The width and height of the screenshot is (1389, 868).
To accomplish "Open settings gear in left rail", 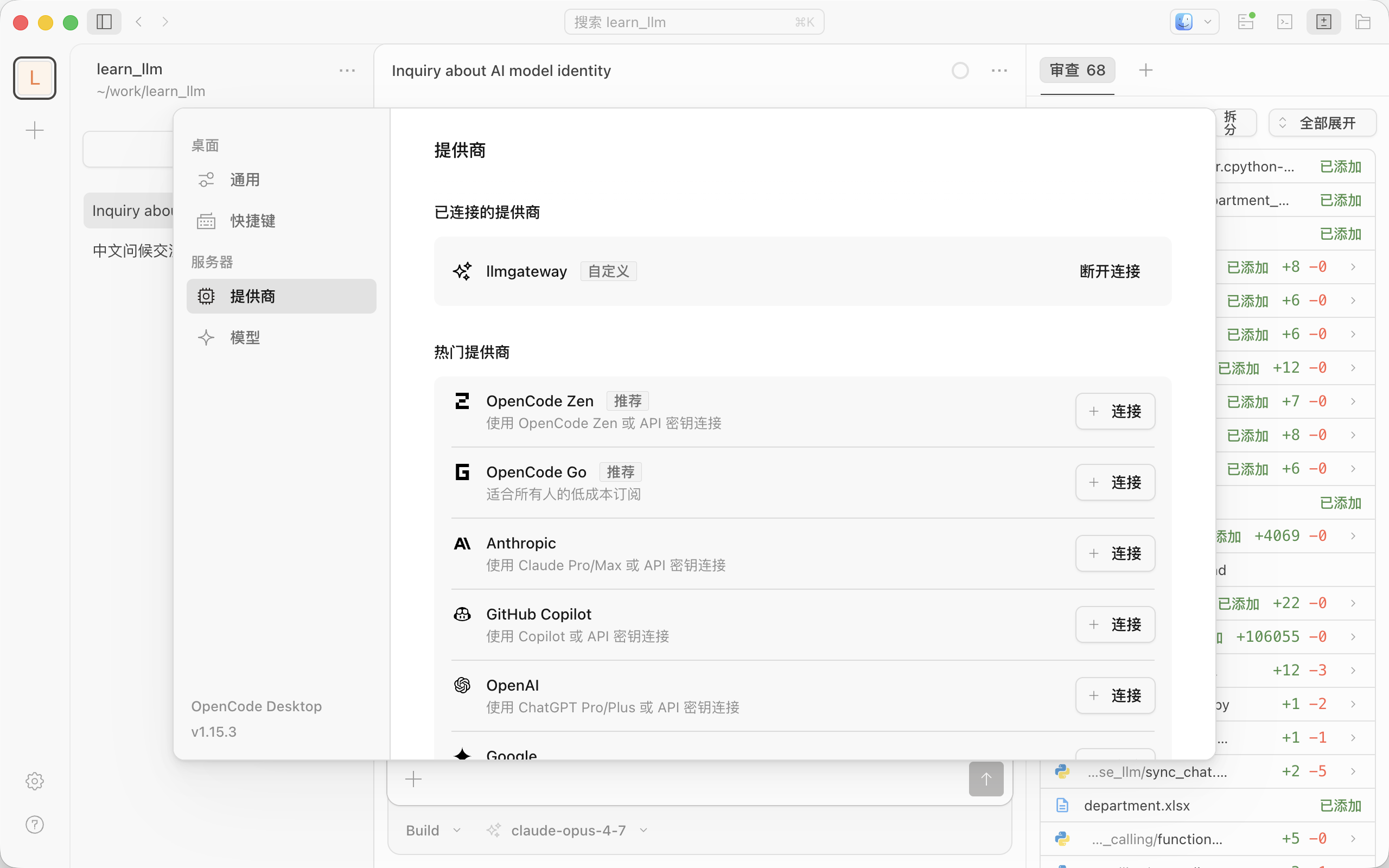I will click(34, 781).
